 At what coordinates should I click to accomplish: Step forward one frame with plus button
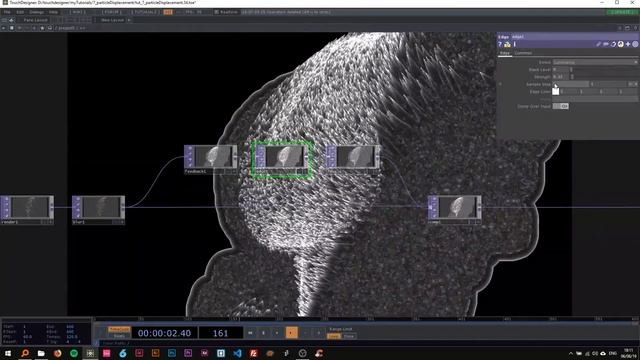click(319, 333)
